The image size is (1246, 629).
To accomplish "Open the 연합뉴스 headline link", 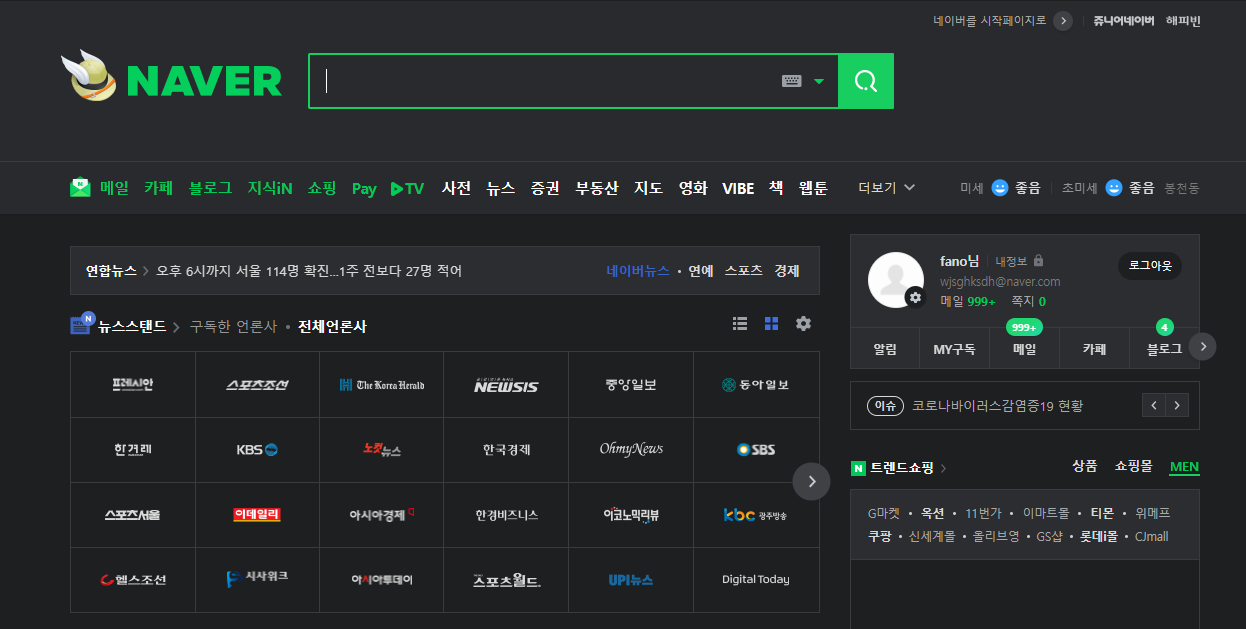I will click(x=309, y=271).
